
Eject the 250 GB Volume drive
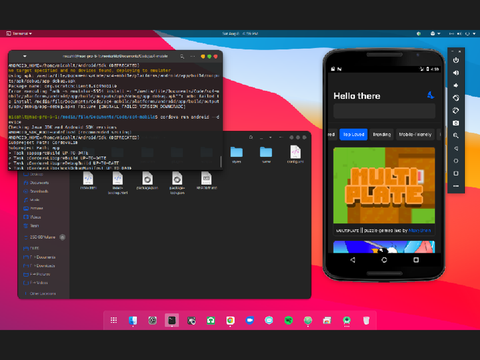pos(62,237)
